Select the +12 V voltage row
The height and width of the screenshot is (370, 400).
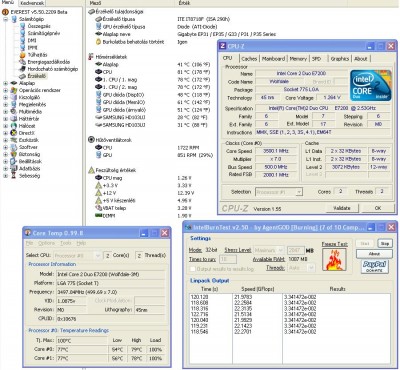(x=143, y=193)
